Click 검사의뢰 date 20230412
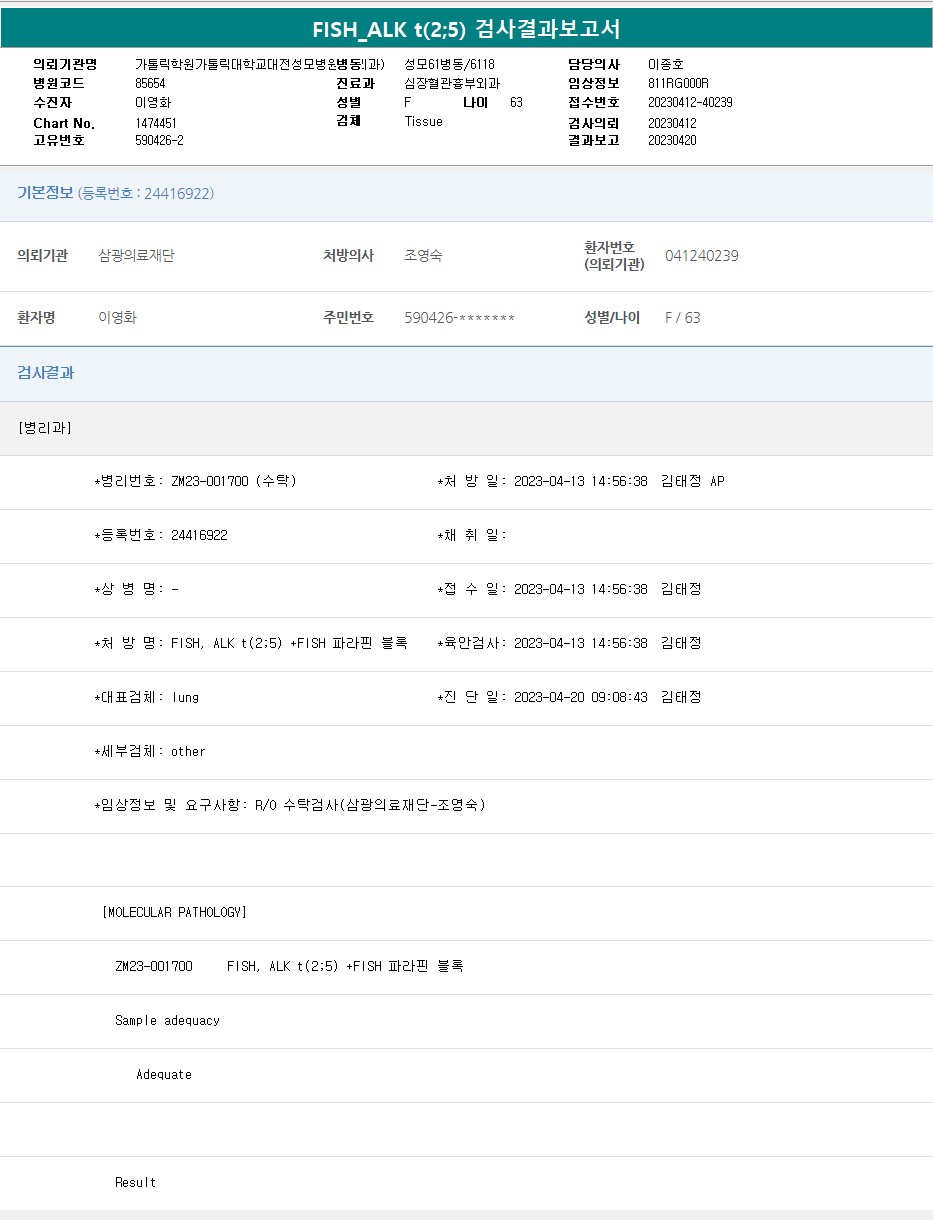The width and height of the screenshot is (933, 1220). (672, 123)
